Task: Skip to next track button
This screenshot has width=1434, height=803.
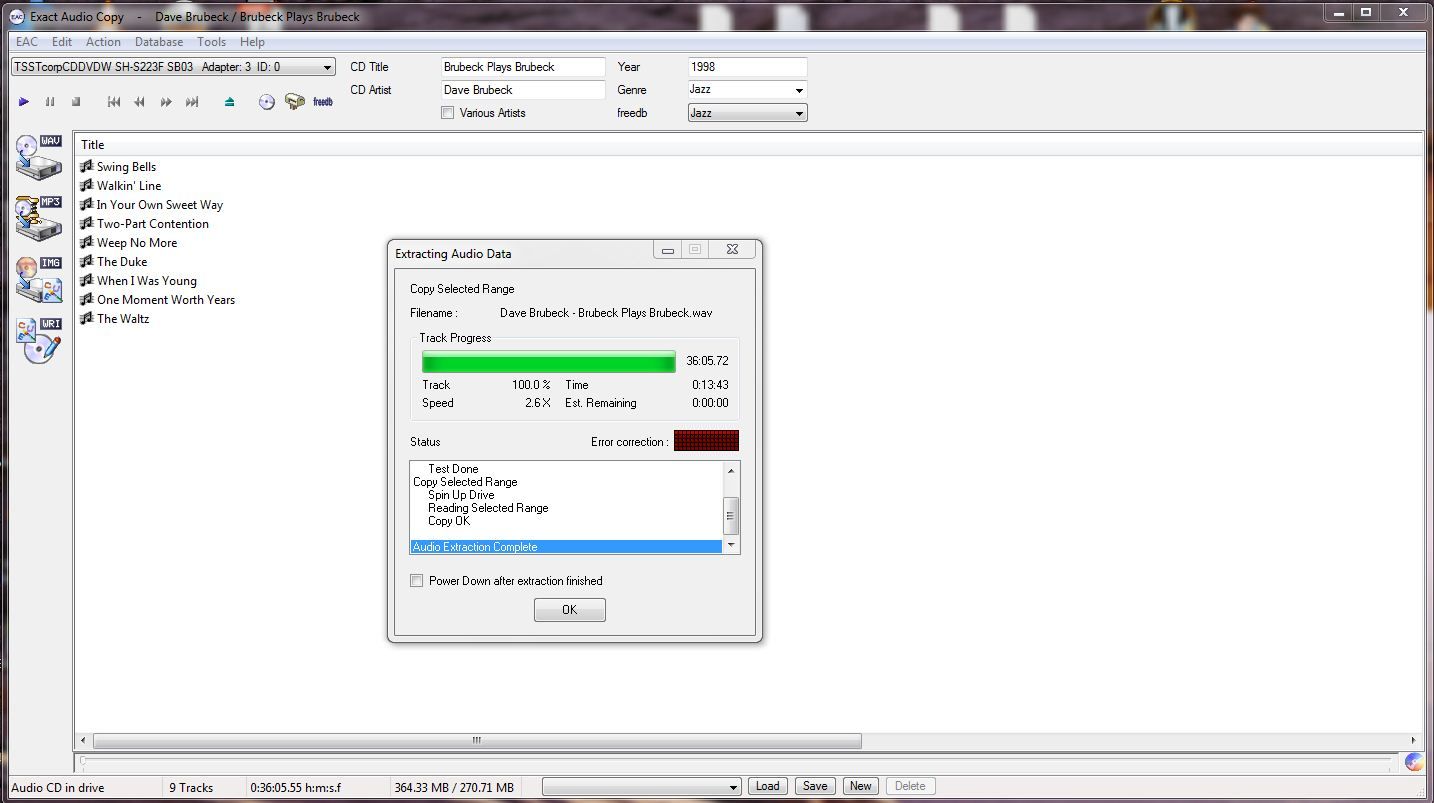Action: (192, 102)
